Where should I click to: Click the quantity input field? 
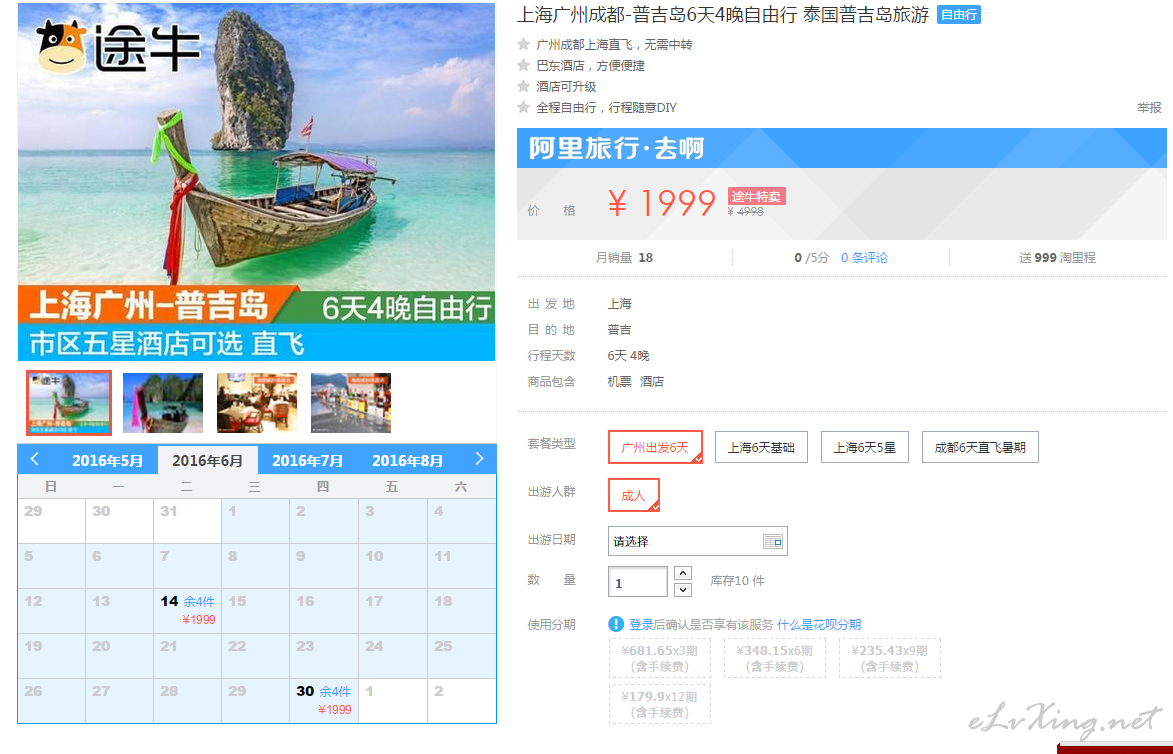637,582
